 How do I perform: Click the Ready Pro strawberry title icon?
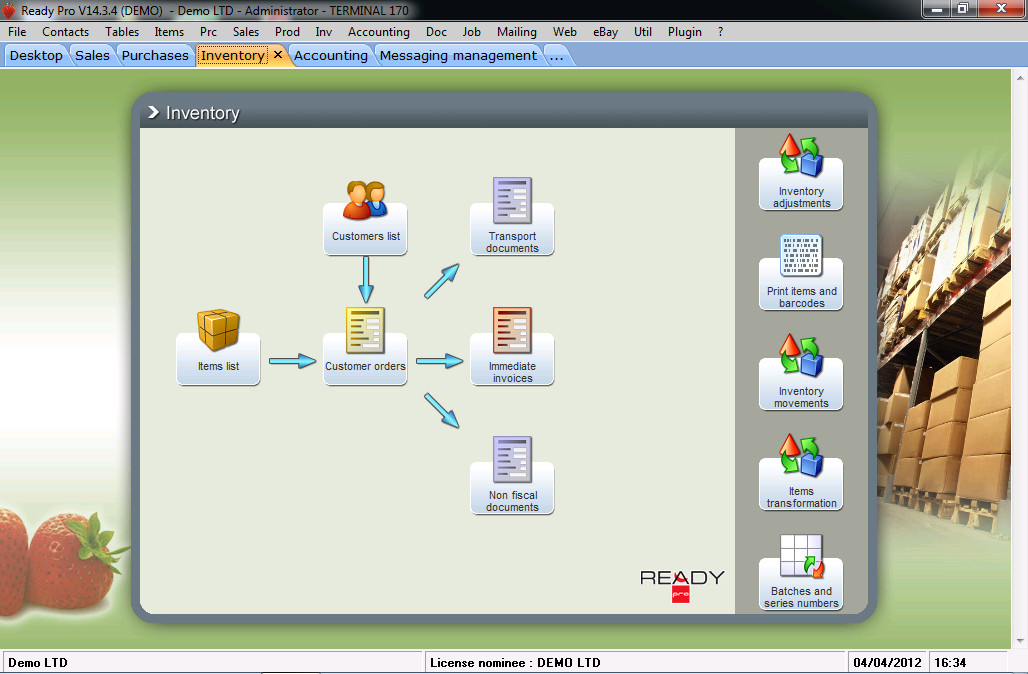point(9,10)
